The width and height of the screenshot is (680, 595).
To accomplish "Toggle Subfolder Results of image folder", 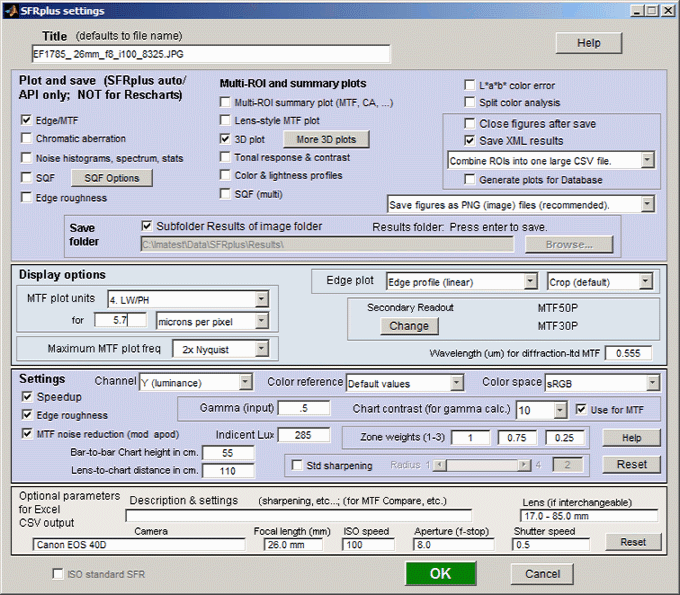I will coord(147,226).
